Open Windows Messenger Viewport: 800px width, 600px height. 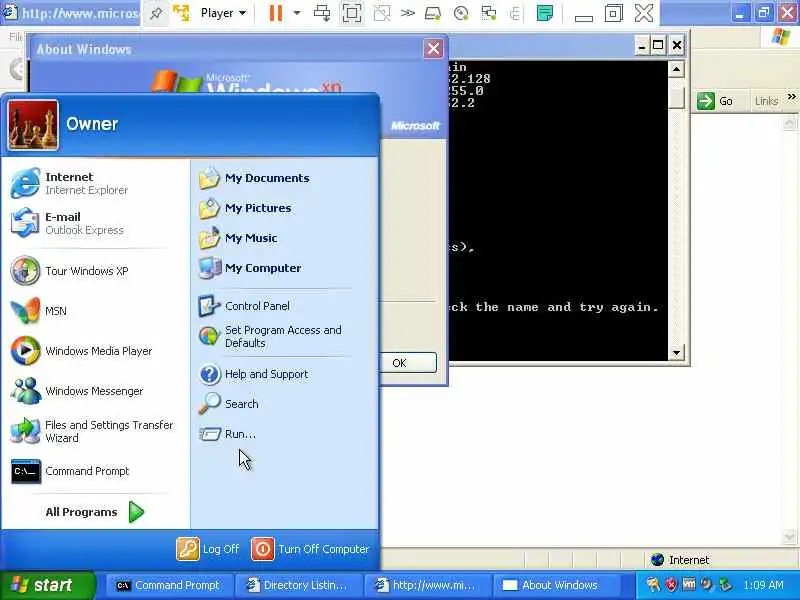(x=77, y=391)
